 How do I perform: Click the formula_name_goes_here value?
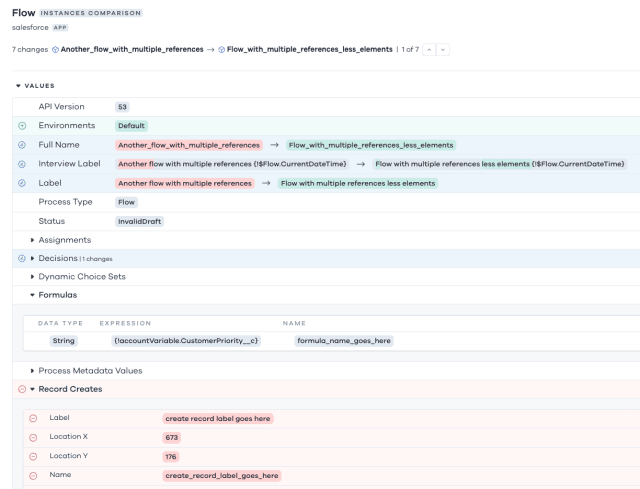pyautogui.click(x=343, y=341)
